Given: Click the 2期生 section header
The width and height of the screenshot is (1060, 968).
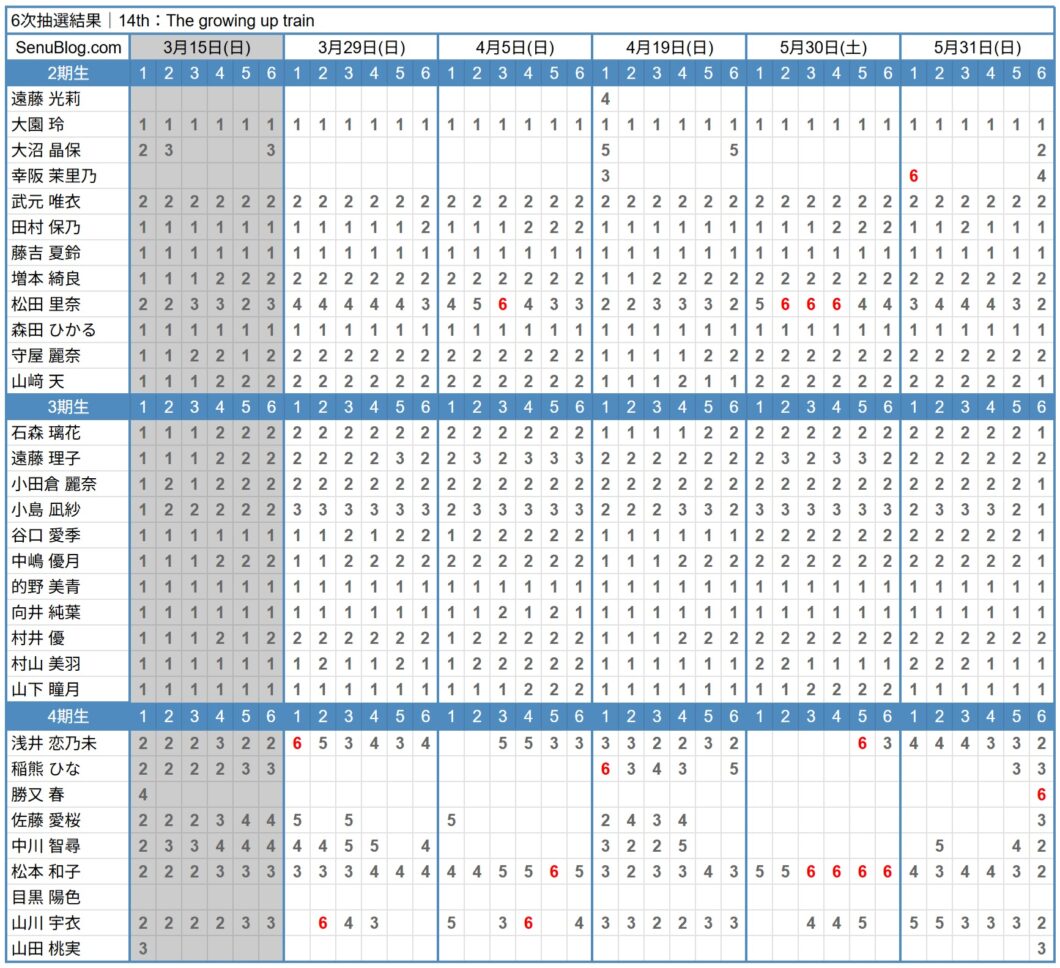Looking at the screenshot, I should tap(67, 73).
